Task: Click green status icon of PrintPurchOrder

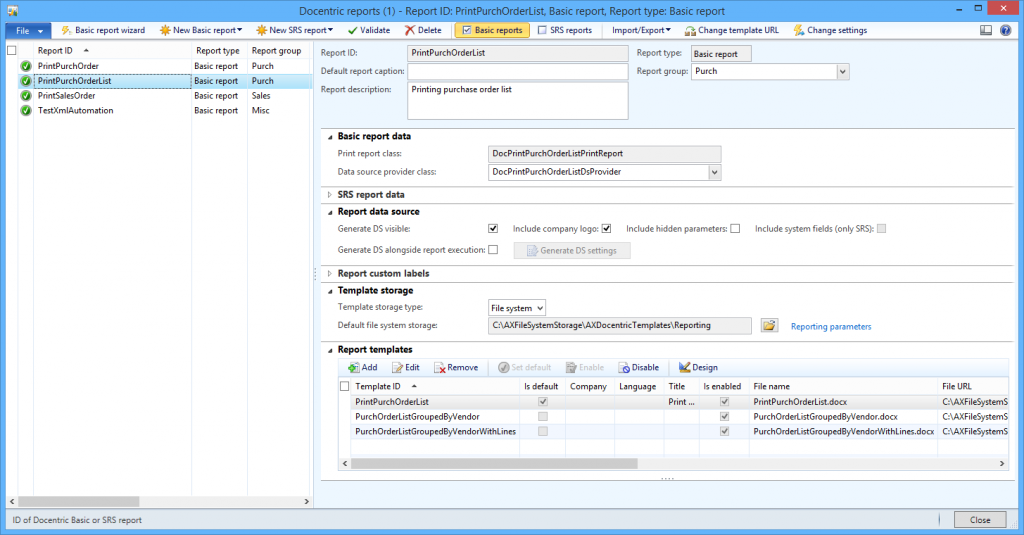Action: [x=25, y=66]
